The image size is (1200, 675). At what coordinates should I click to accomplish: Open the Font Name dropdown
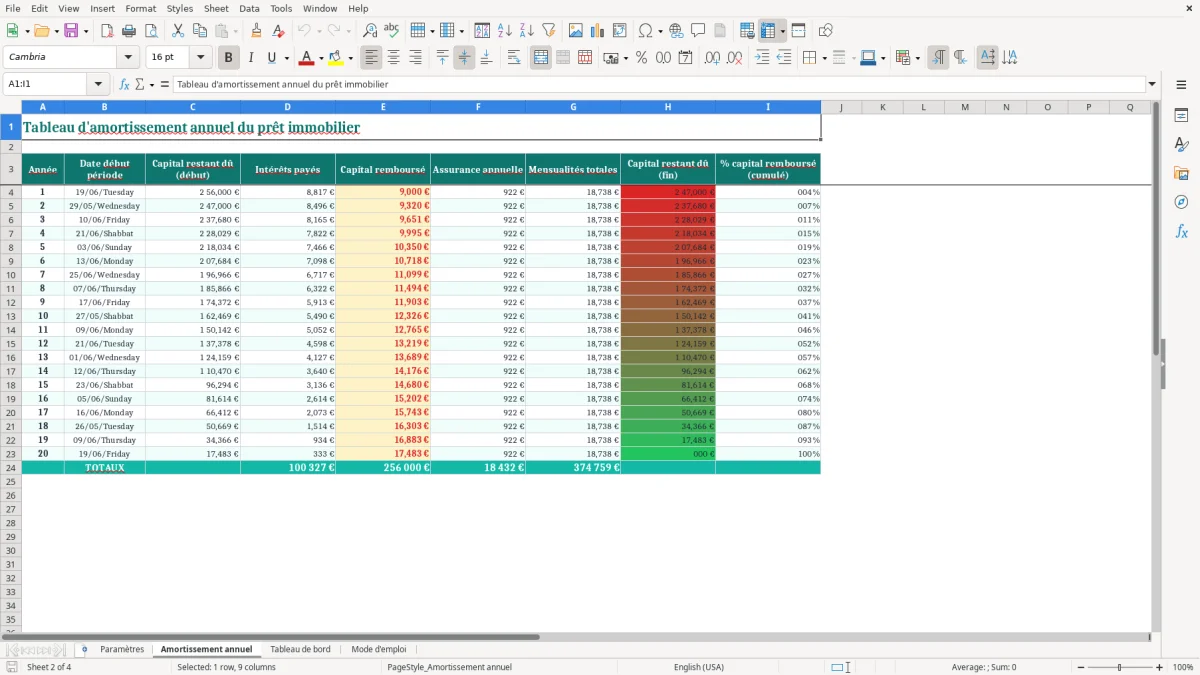click(129, 58)
